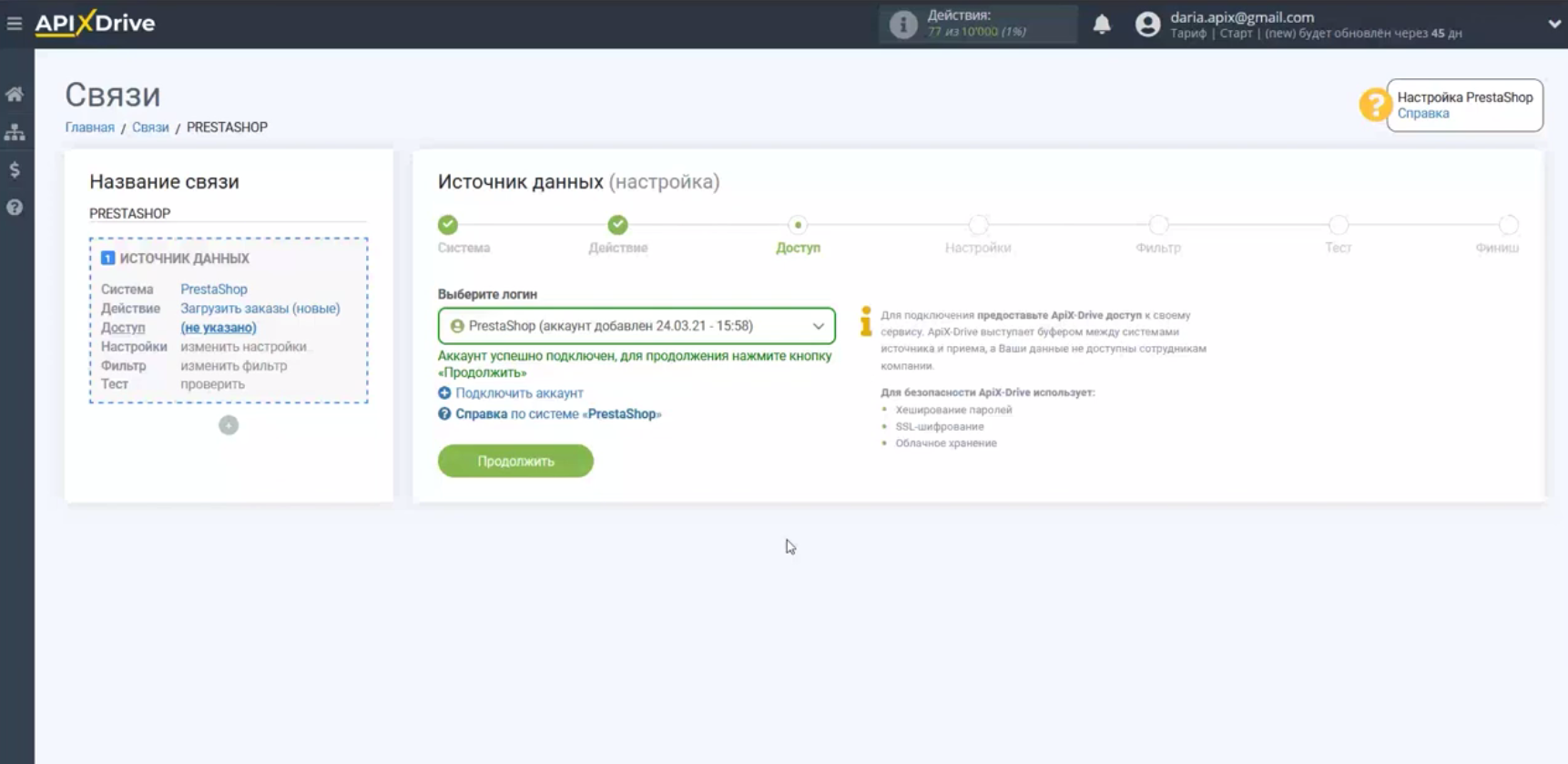Select the Настройки step
The width and height of the screenshot is (1568, 764).
tap(978, 224)
